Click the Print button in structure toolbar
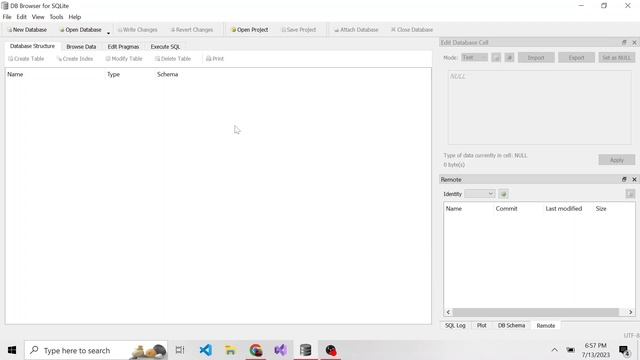Screen dimensions: 640x360 pyautogui.click(x=215, y=59)
